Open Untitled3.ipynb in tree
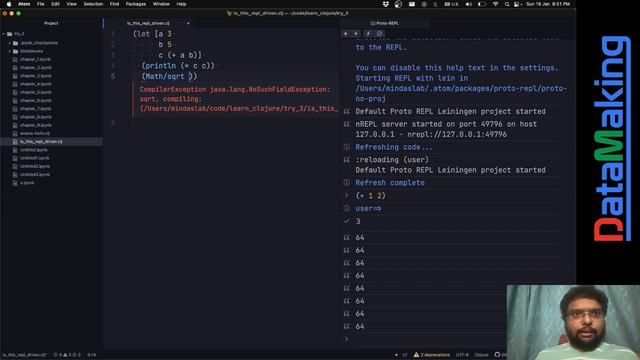Screen dimensions: 640x360 click(x=35, y=174)
